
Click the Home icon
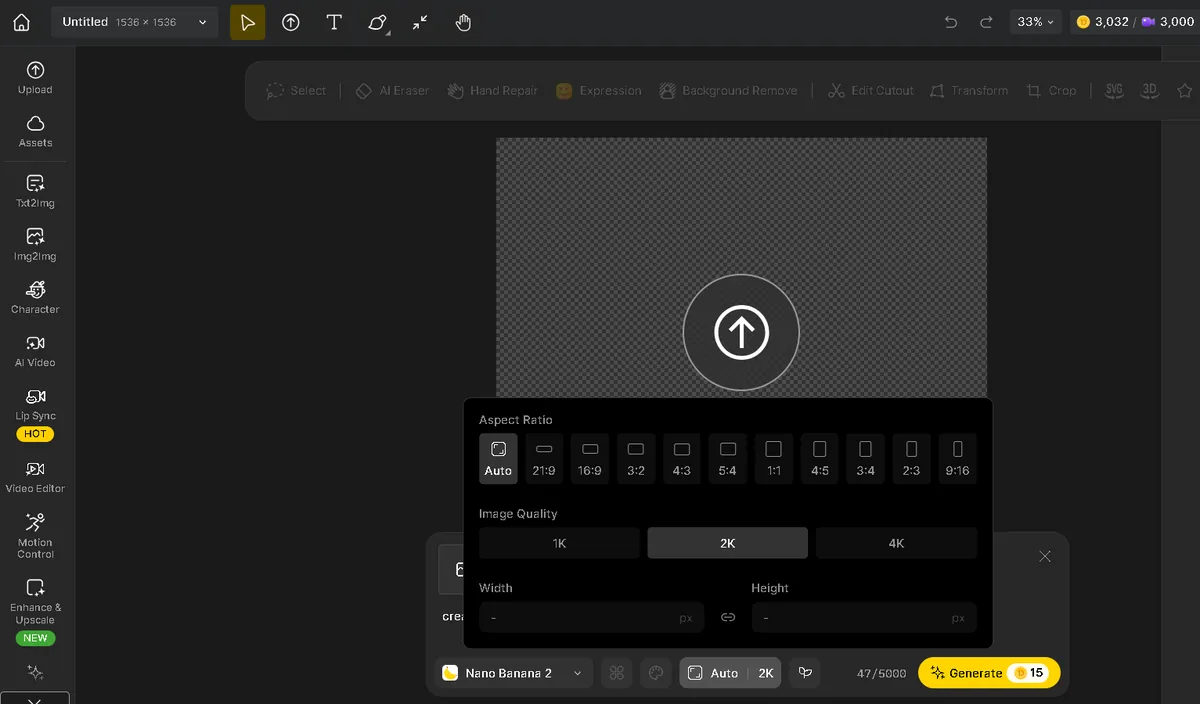pyautogui.click(x=22, y=22)
